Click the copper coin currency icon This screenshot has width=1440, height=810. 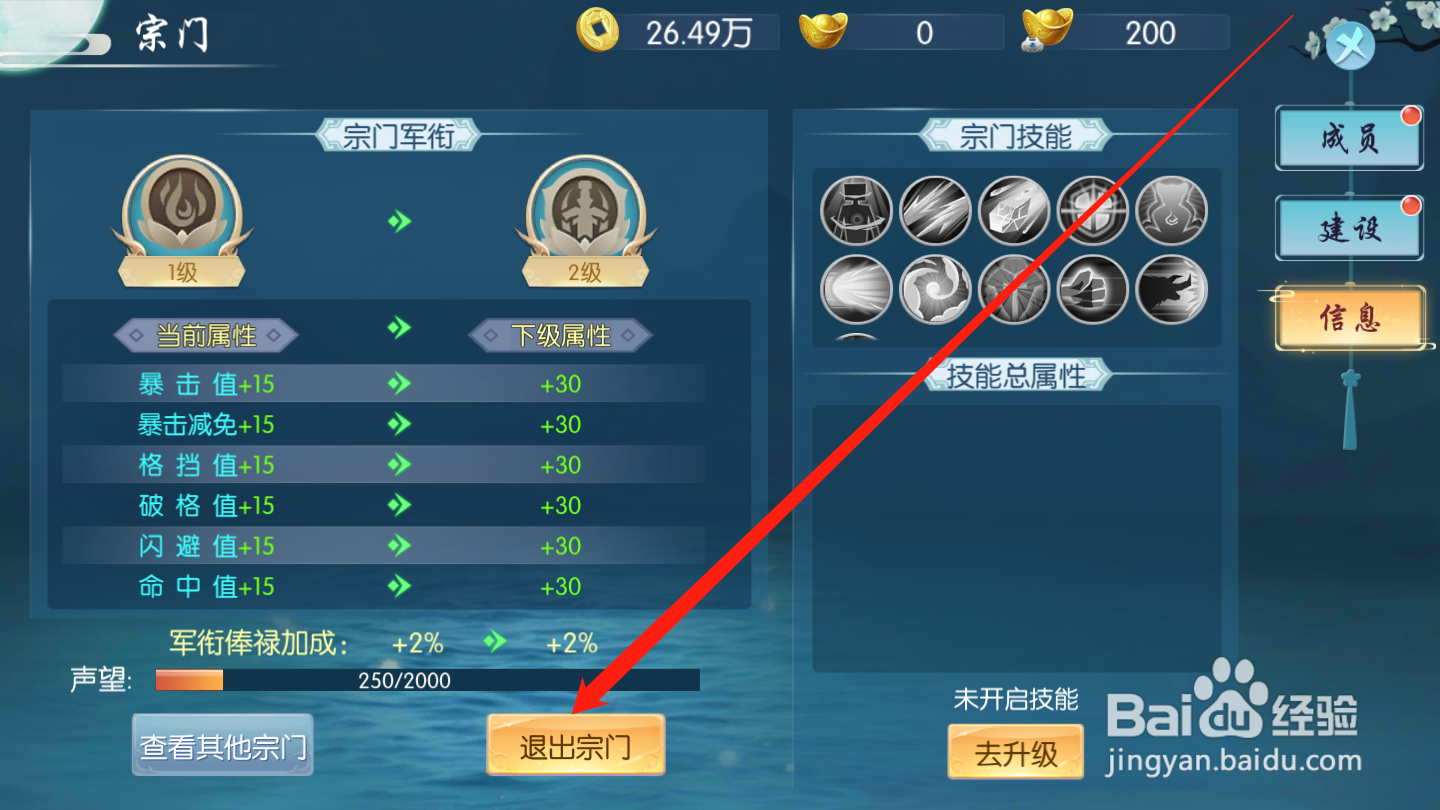(597, 31)
